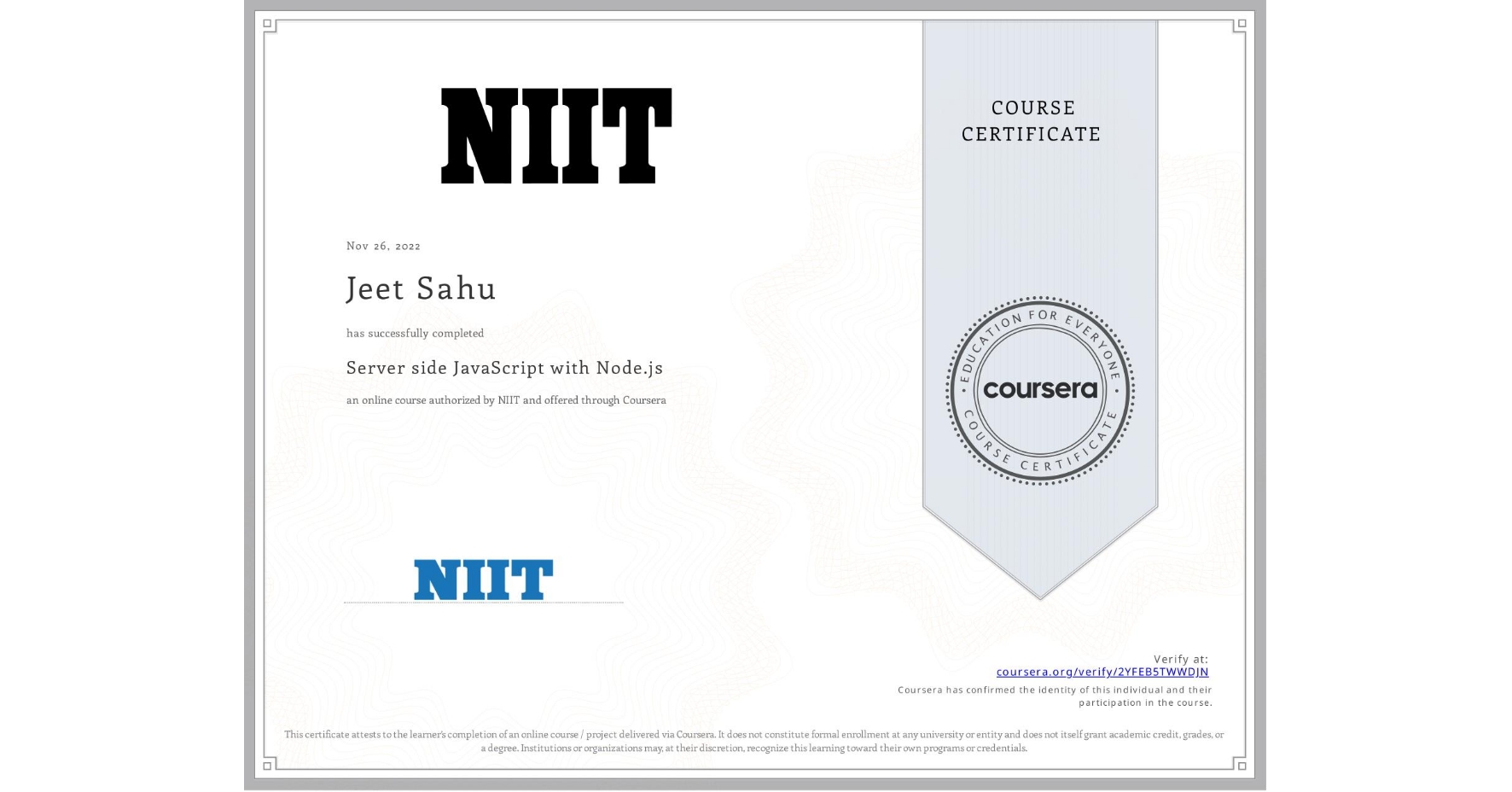Click the underline beneath the blue NIIT signature
1512x792 pixels.
pyautogui.click(x=483, y=601)
